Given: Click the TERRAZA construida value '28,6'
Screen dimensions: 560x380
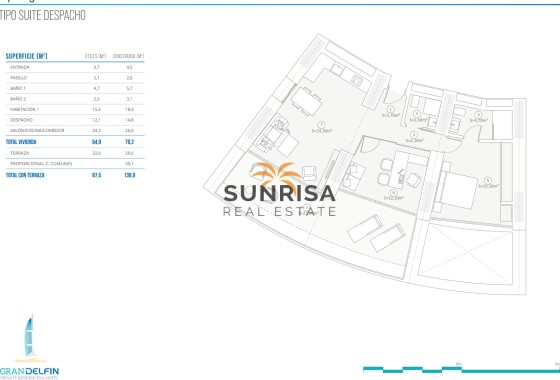Looking at the screenshot, I should (x=129, y=153).
